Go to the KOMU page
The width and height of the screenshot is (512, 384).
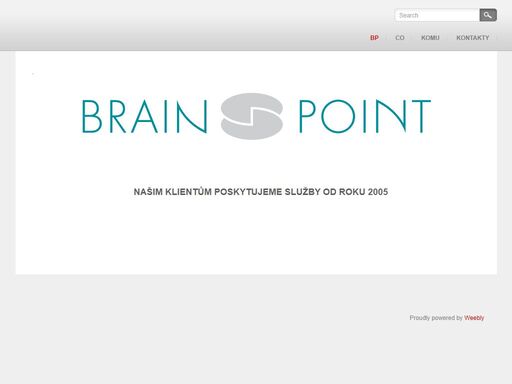coord(430,38)
